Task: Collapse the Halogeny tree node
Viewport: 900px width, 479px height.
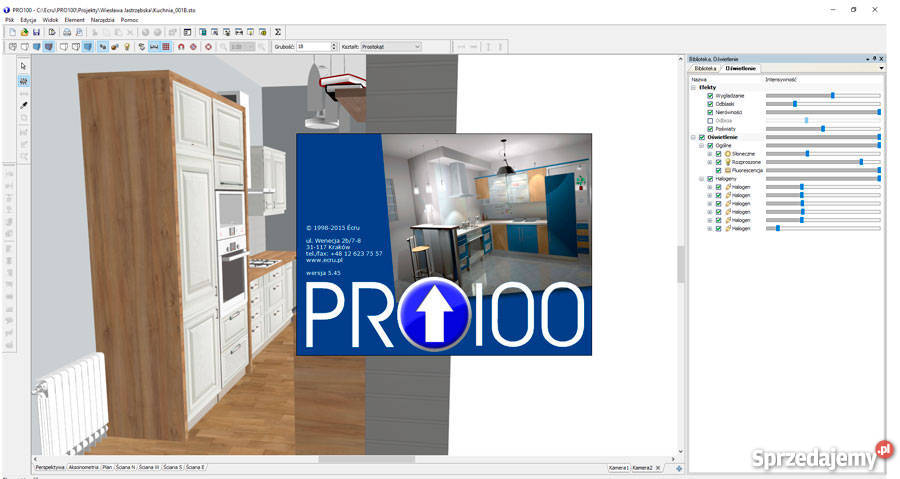Action: point(701,179)
